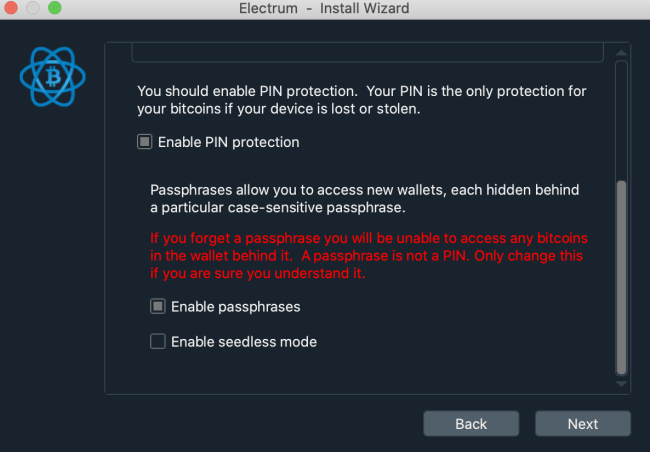Click the Electrum - Install Wizard title bar
This screenshot has height=452, width=650.
(324, 8)
